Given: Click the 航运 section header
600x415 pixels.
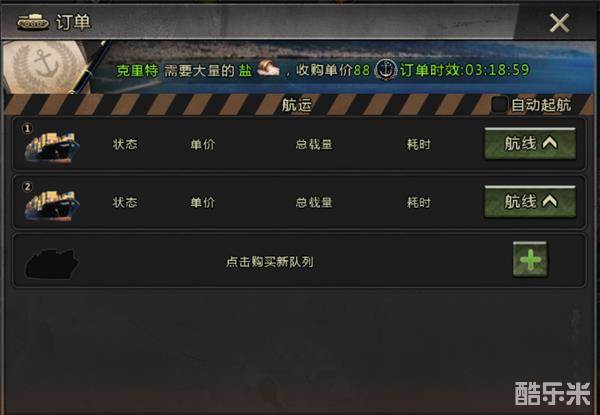Looking at the screenshot, I should pyautogui.click(x=296, y=105).
